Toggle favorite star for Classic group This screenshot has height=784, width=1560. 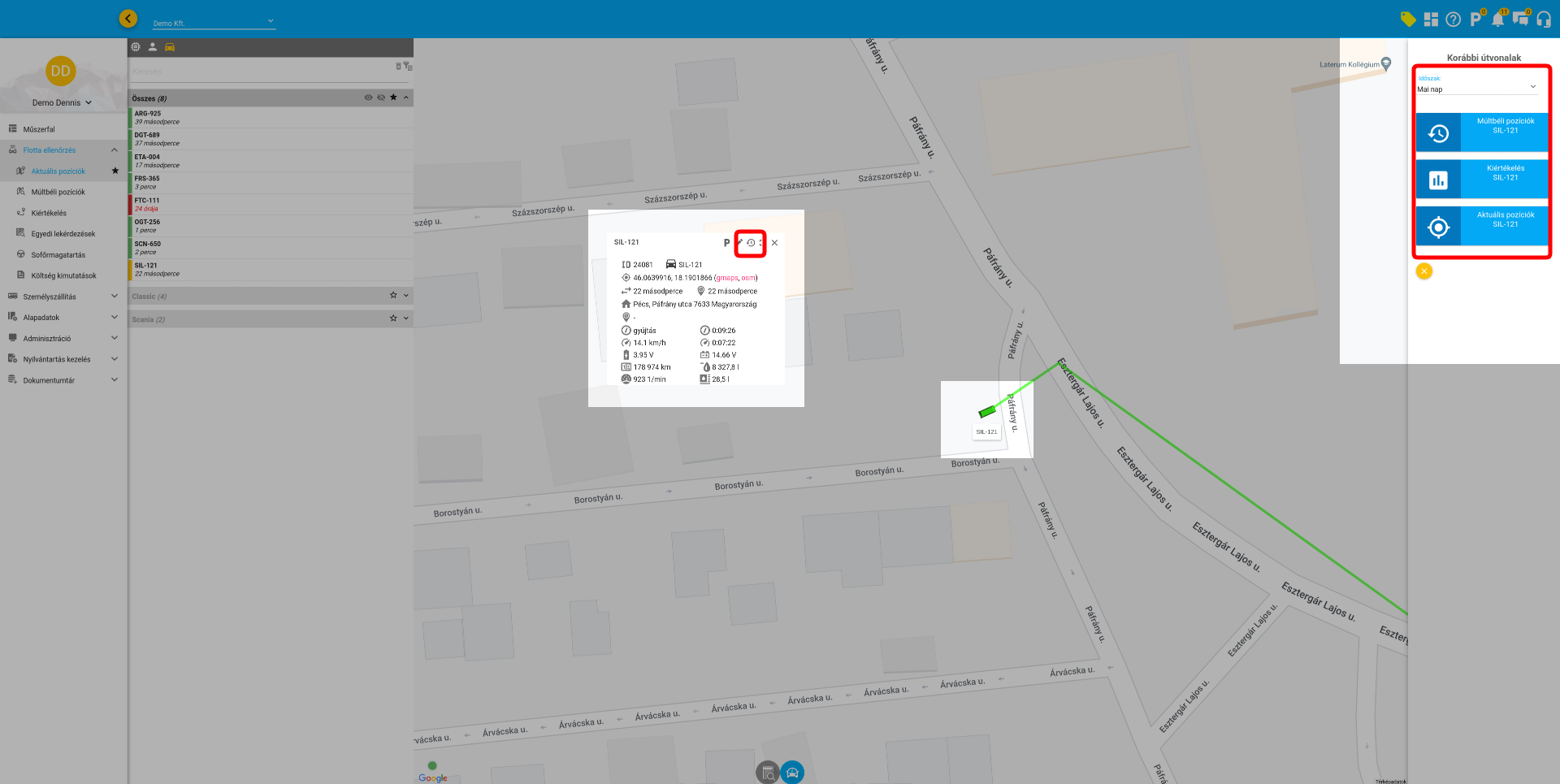393,296
